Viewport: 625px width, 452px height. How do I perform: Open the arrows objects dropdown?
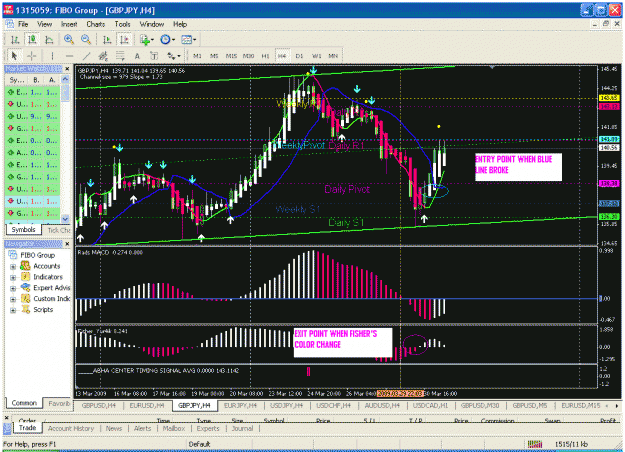point(173,56)
